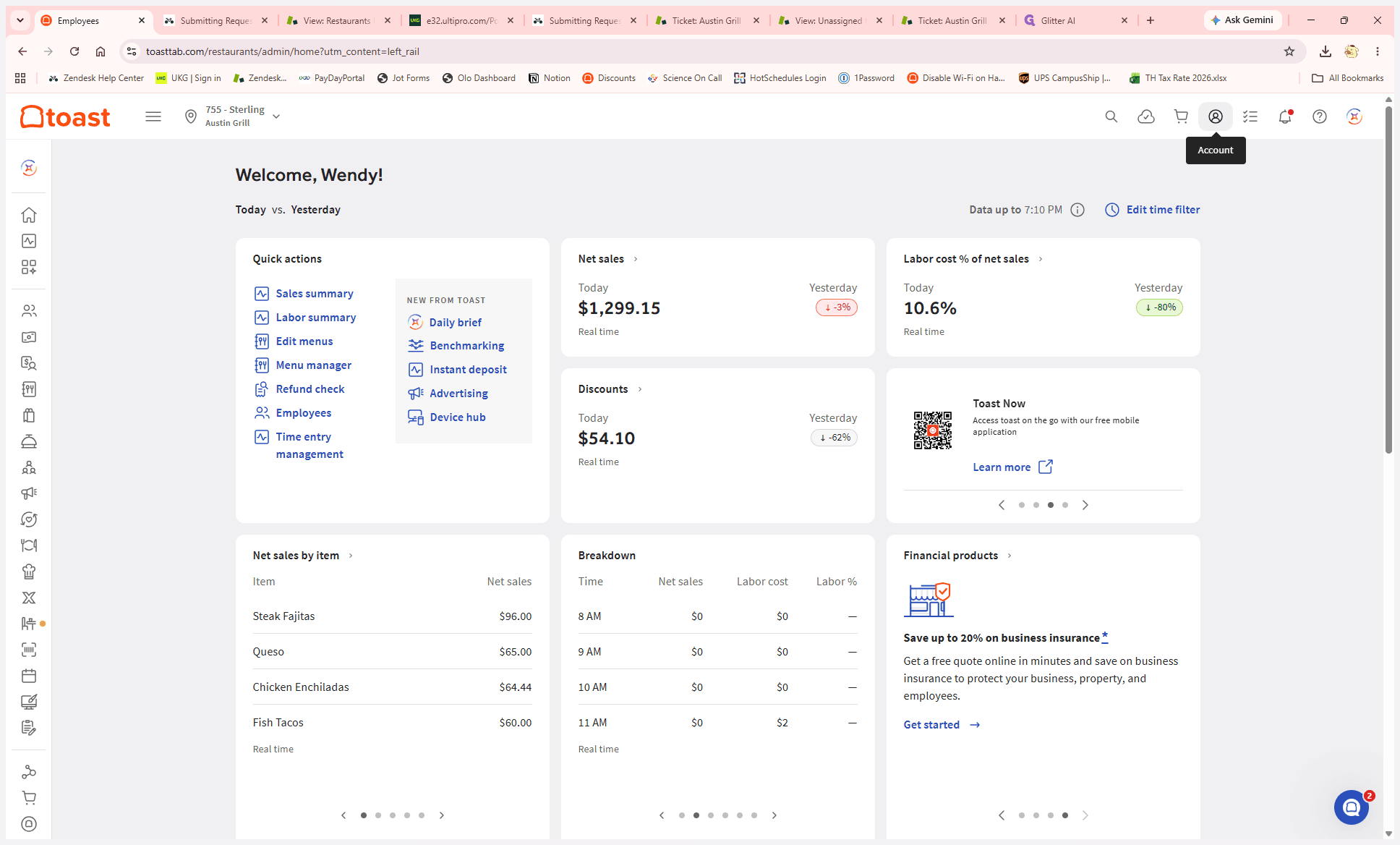Expand the Labor cost % of net sales chevron
The image size is (1400, 845).
1041,259
